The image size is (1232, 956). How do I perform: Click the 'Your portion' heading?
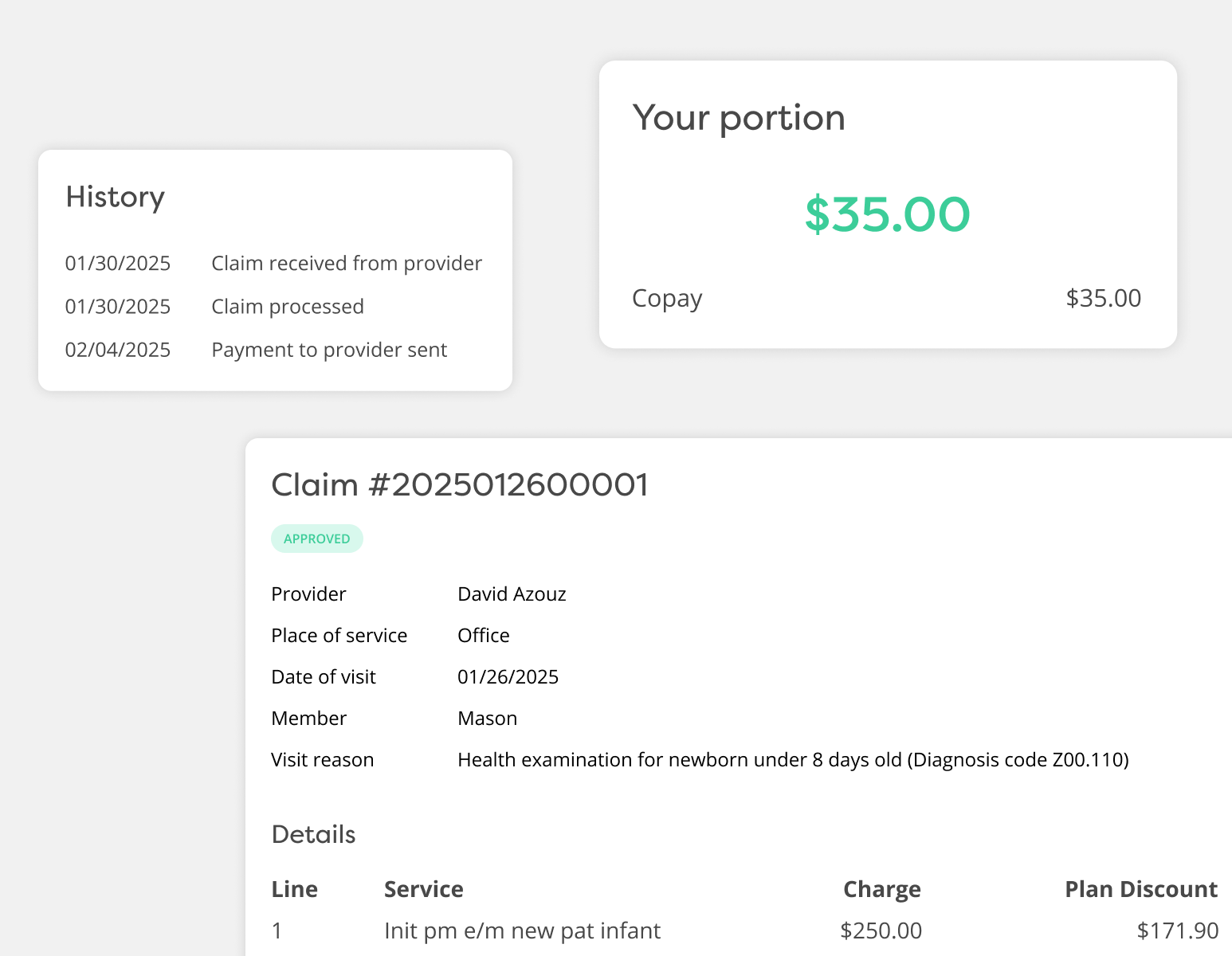click(x=738, y=118)
